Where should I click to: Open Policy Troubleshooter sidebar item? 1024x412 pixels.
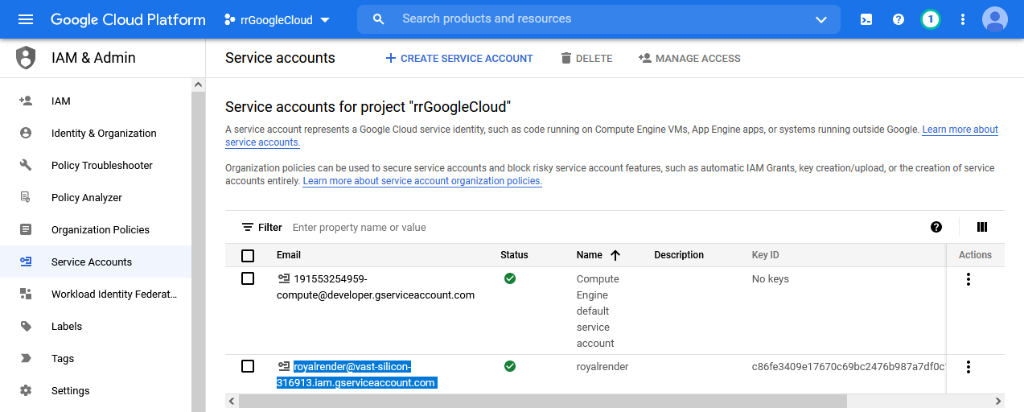tap(95, 165)
